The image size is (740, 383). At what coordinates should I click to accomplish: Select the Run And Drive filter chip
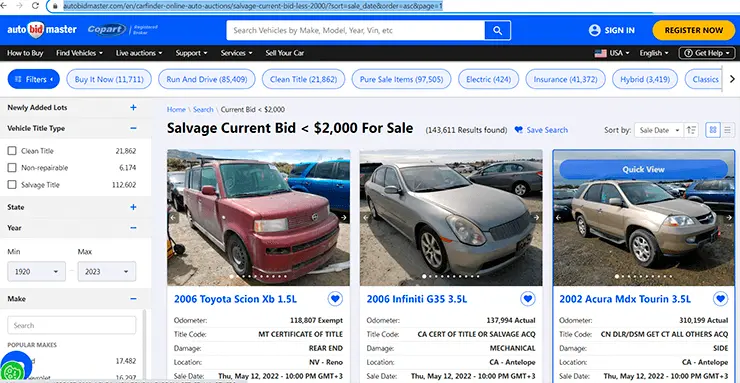207,79
